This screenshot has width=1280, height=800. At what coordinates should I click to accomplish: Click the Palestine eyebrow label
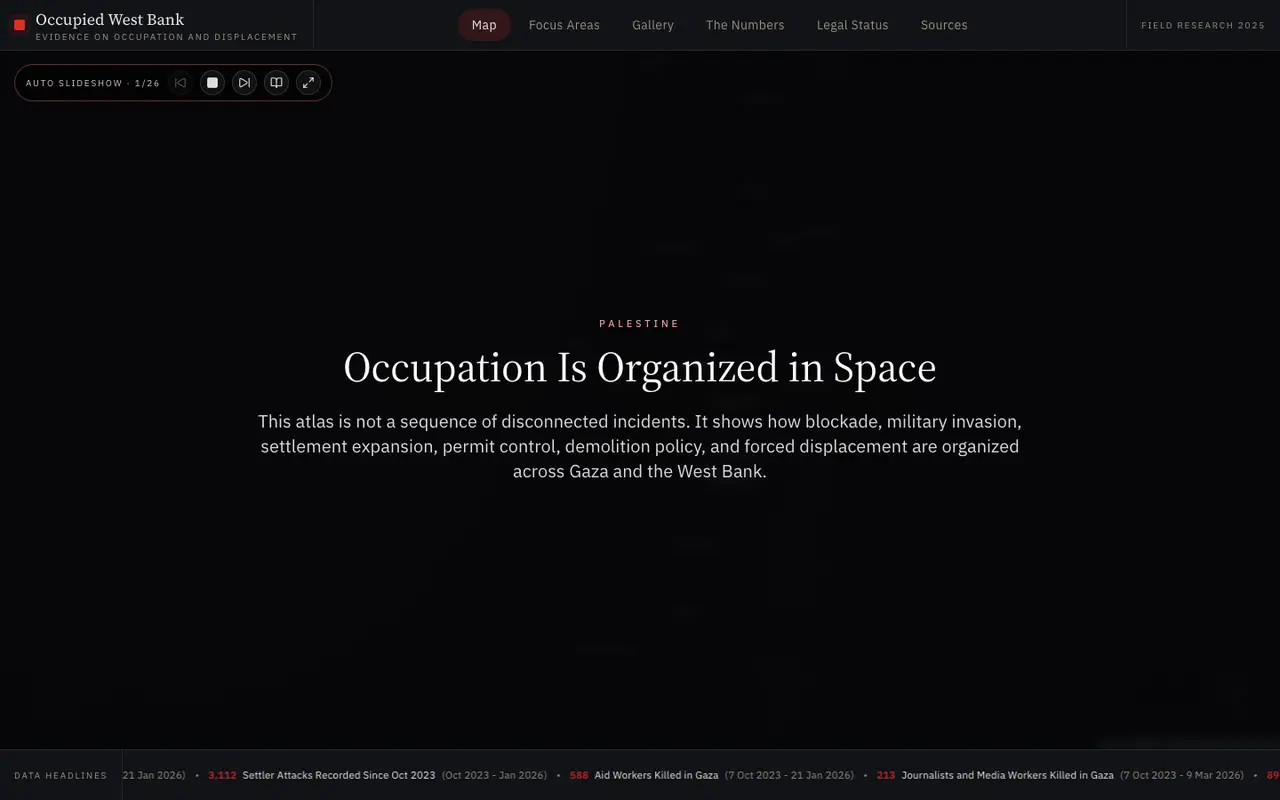pyautogui.click(x=640, y=324)
